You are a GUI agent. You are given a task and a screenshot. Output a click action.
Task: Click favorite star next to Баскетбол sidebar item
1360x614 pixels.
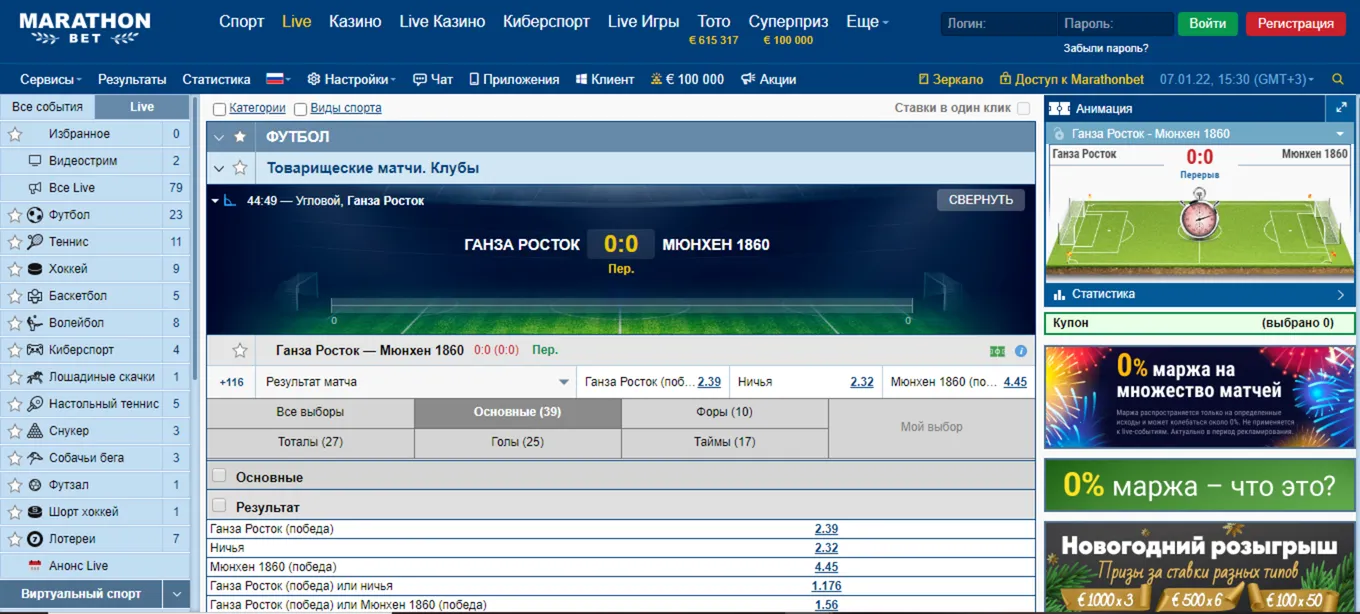point(14,296)
